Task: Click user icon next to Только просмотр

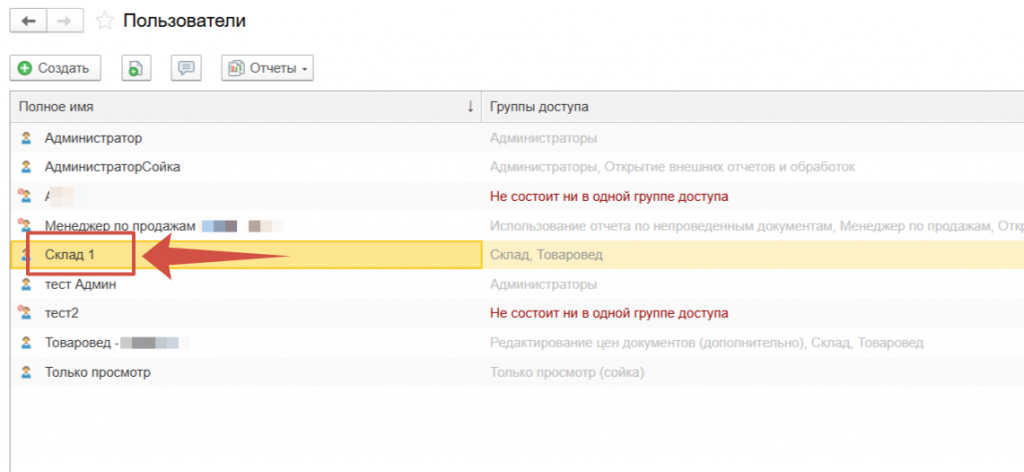Action: tap(26, 372)
